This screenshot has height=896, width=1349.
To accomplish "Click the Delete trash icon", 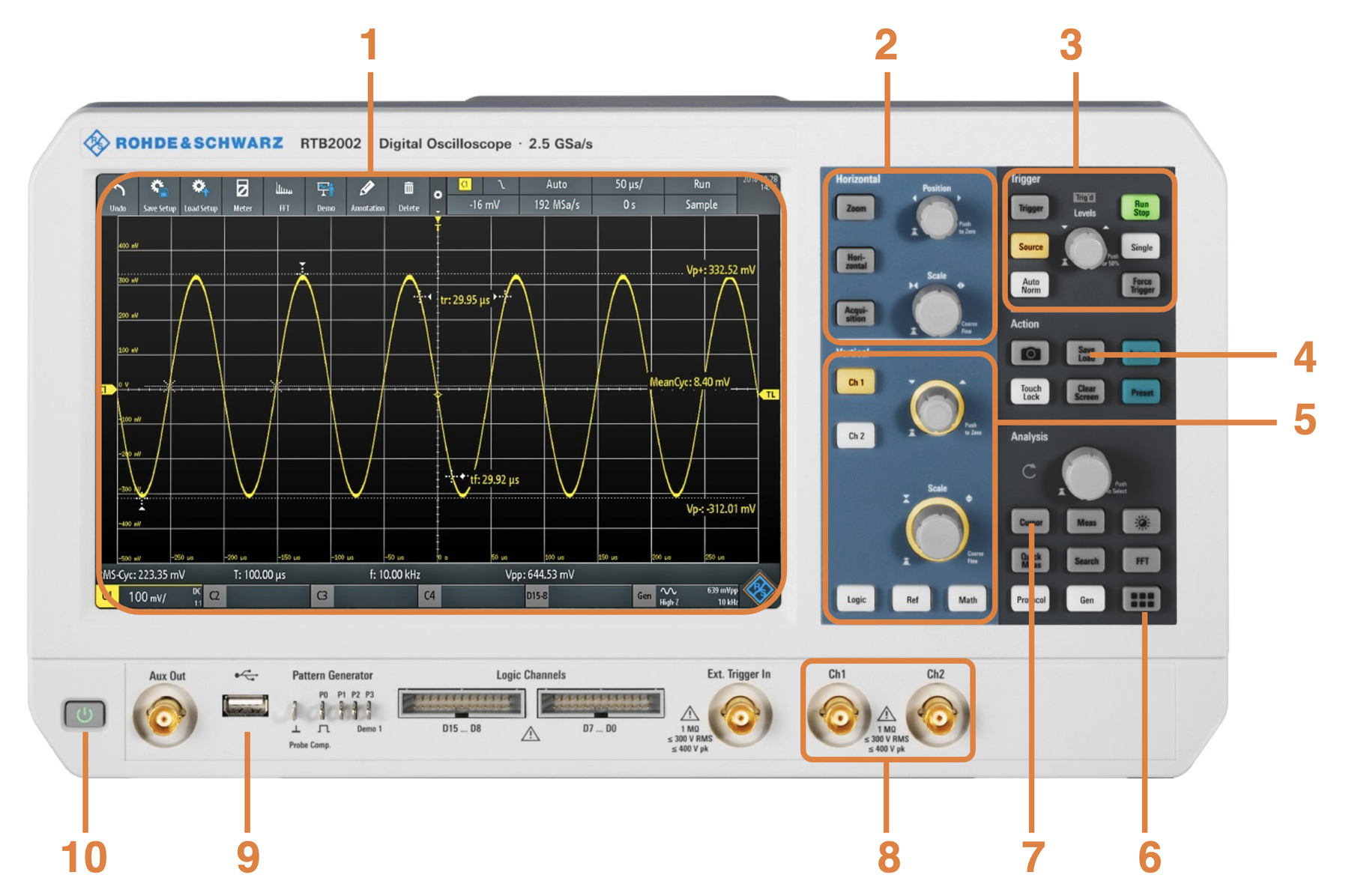I will click(x=408, y=196).
